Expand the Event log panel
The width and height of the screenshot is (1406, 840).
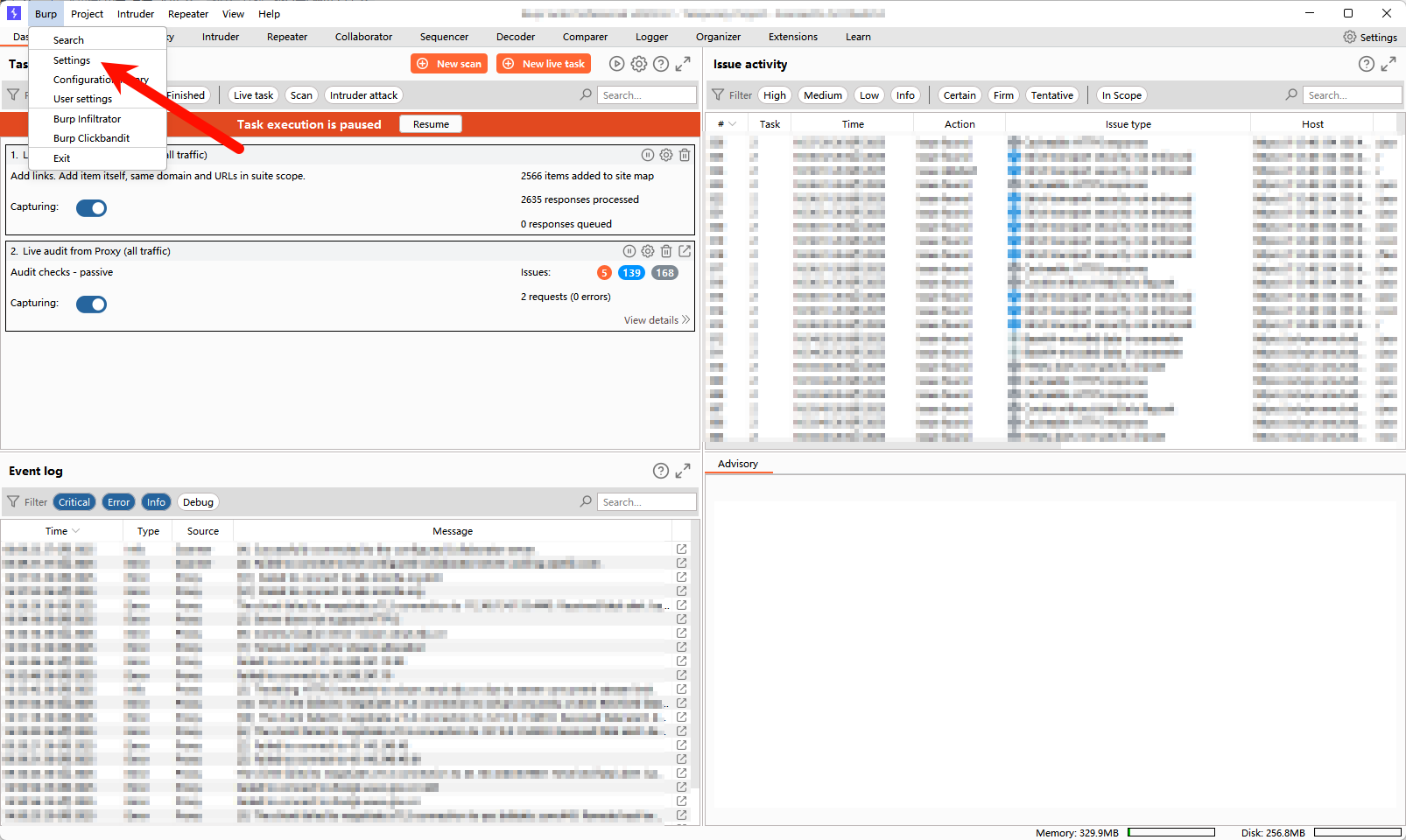pyautogui.click(x=683, y=471)
